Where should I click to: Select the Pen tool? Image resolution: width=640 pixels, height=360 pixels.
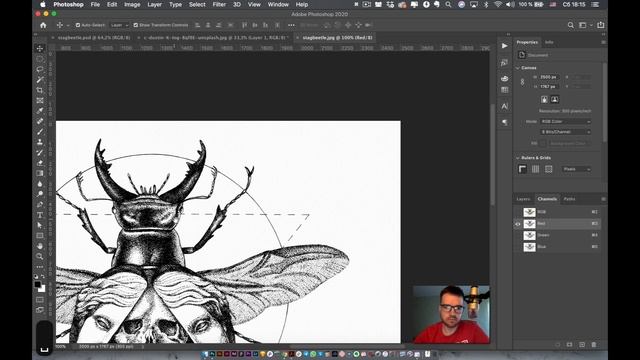coord(40,204)
